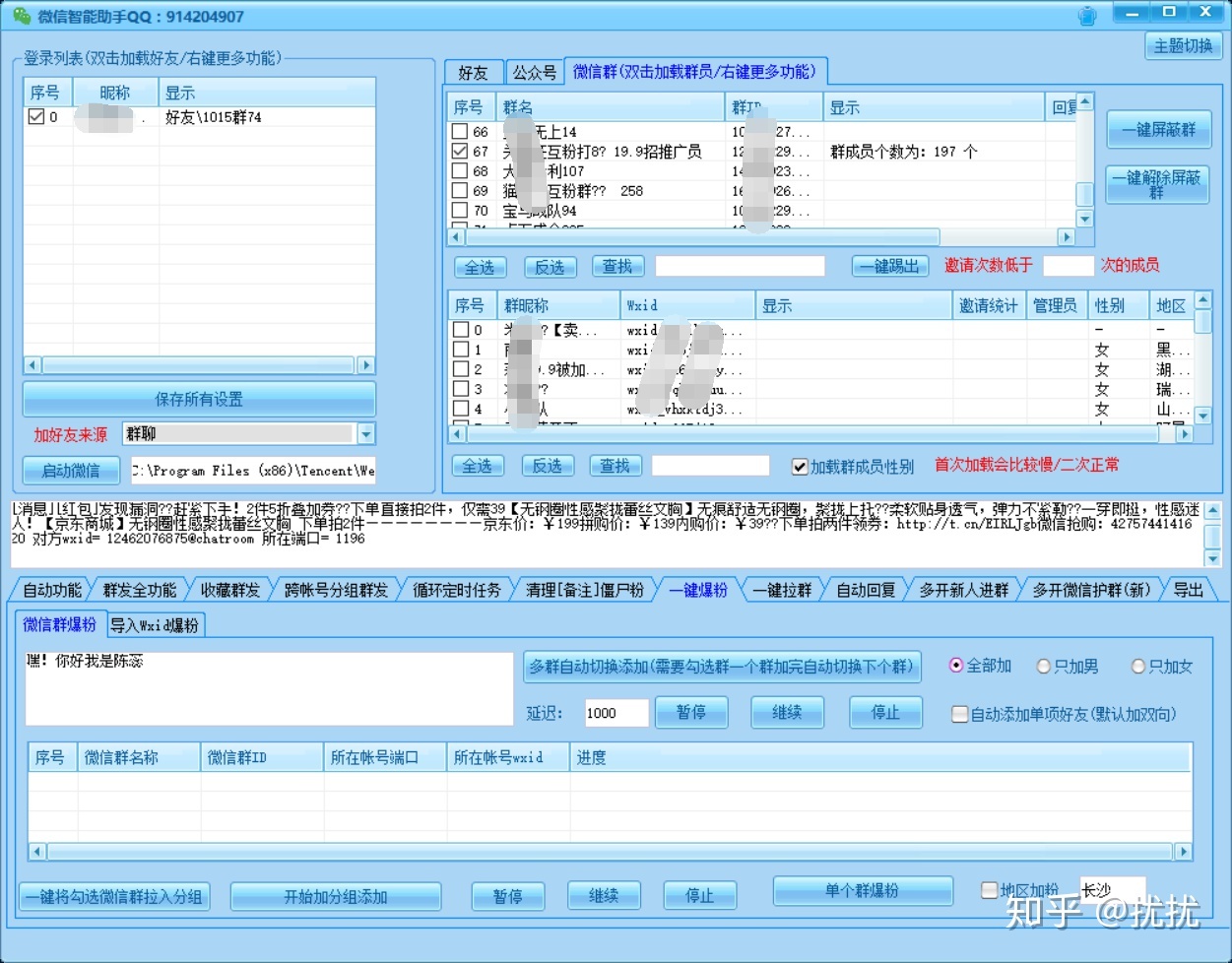Open 一键拉群 tab

[x=783, y=590]
